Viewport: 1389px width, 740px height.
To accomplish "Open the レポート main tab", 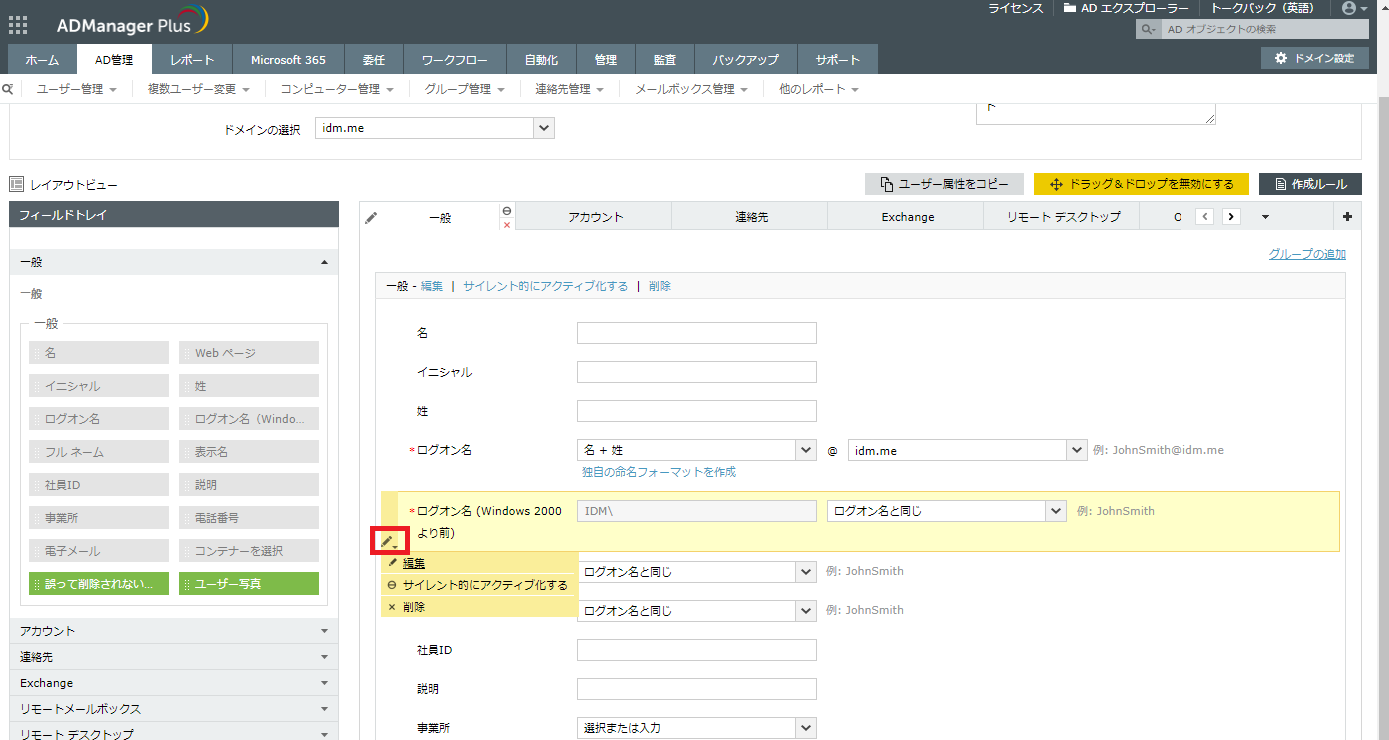I will tap(192, 60).
